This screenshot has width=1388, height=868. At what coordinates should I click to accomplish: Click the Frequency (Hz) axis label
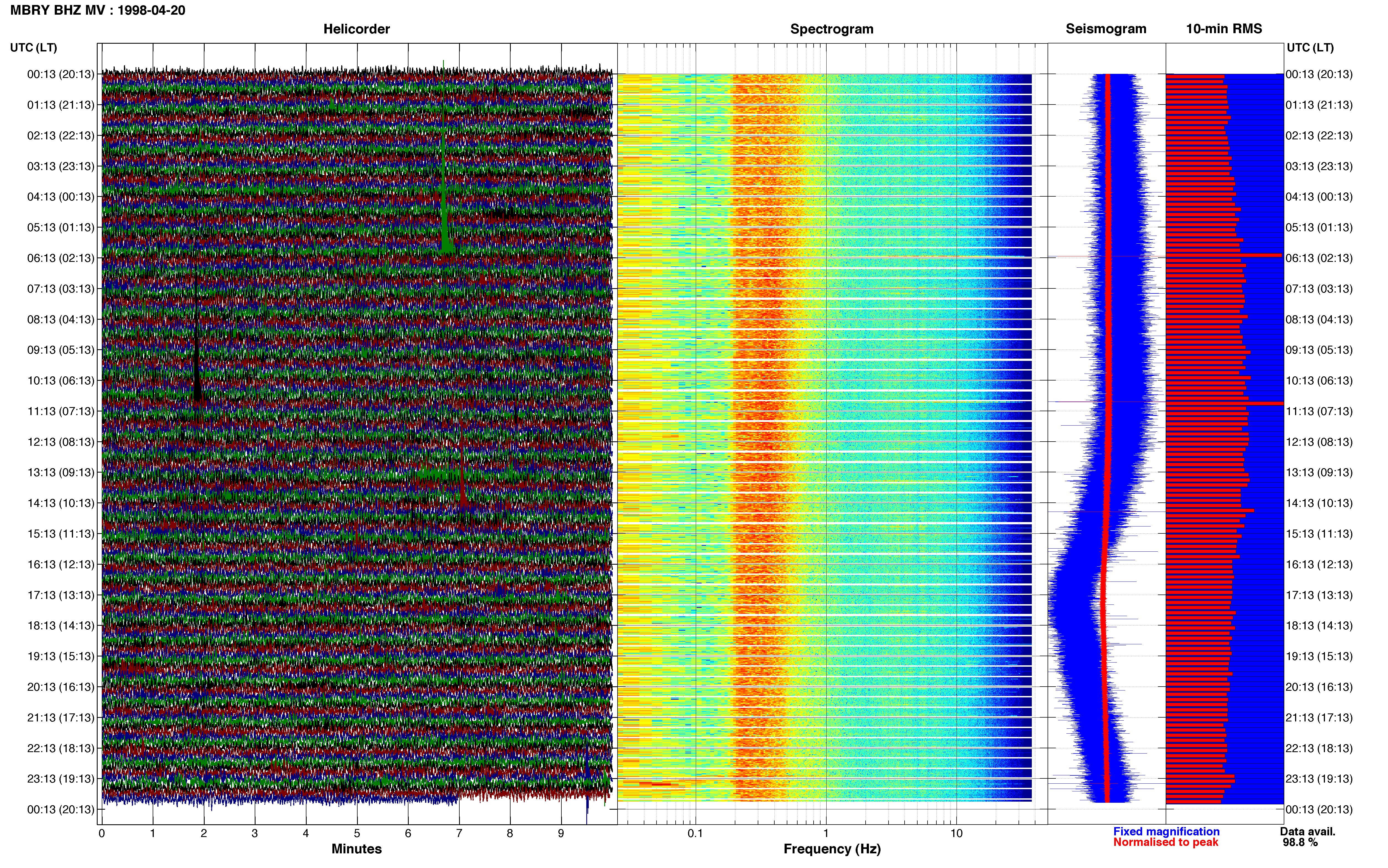click(832, 849)
